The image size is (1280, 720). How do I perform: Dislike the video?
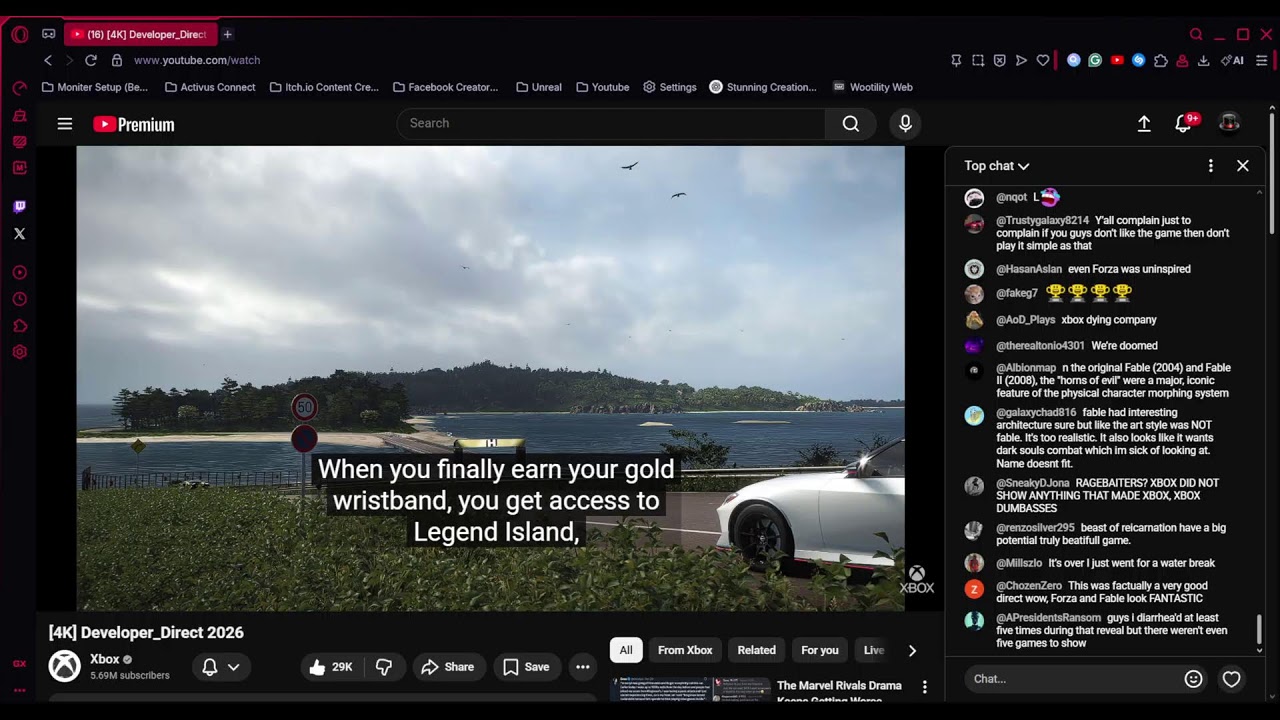click(383, 667)
